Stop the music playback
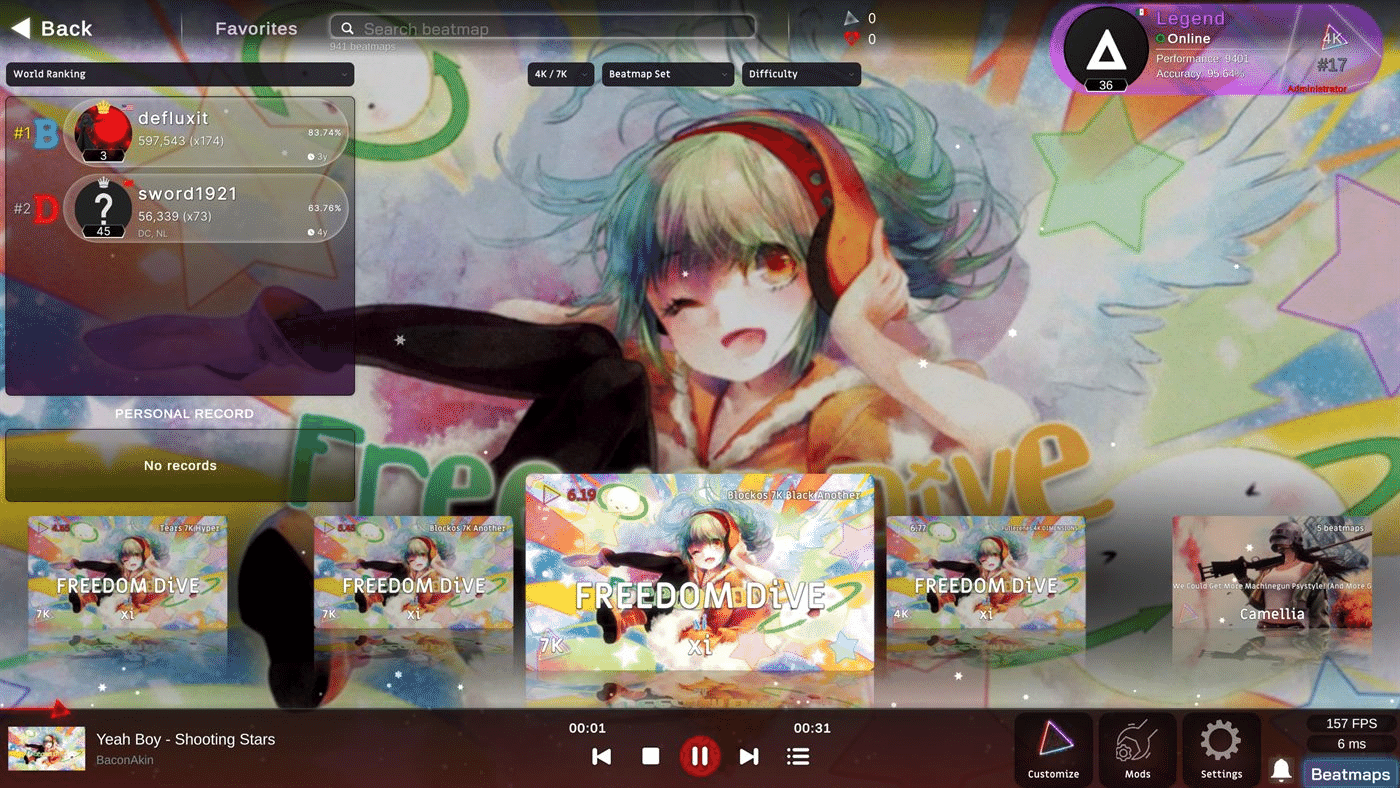This screenshot has width=1400, height=788. pos(651,757)
